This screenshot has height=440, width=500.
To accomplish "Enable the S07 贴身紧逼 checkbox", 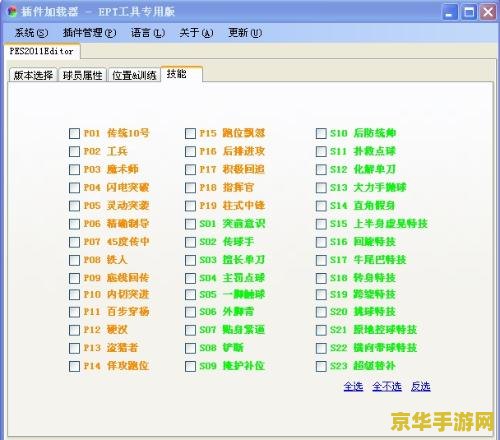I will (190, 330).
